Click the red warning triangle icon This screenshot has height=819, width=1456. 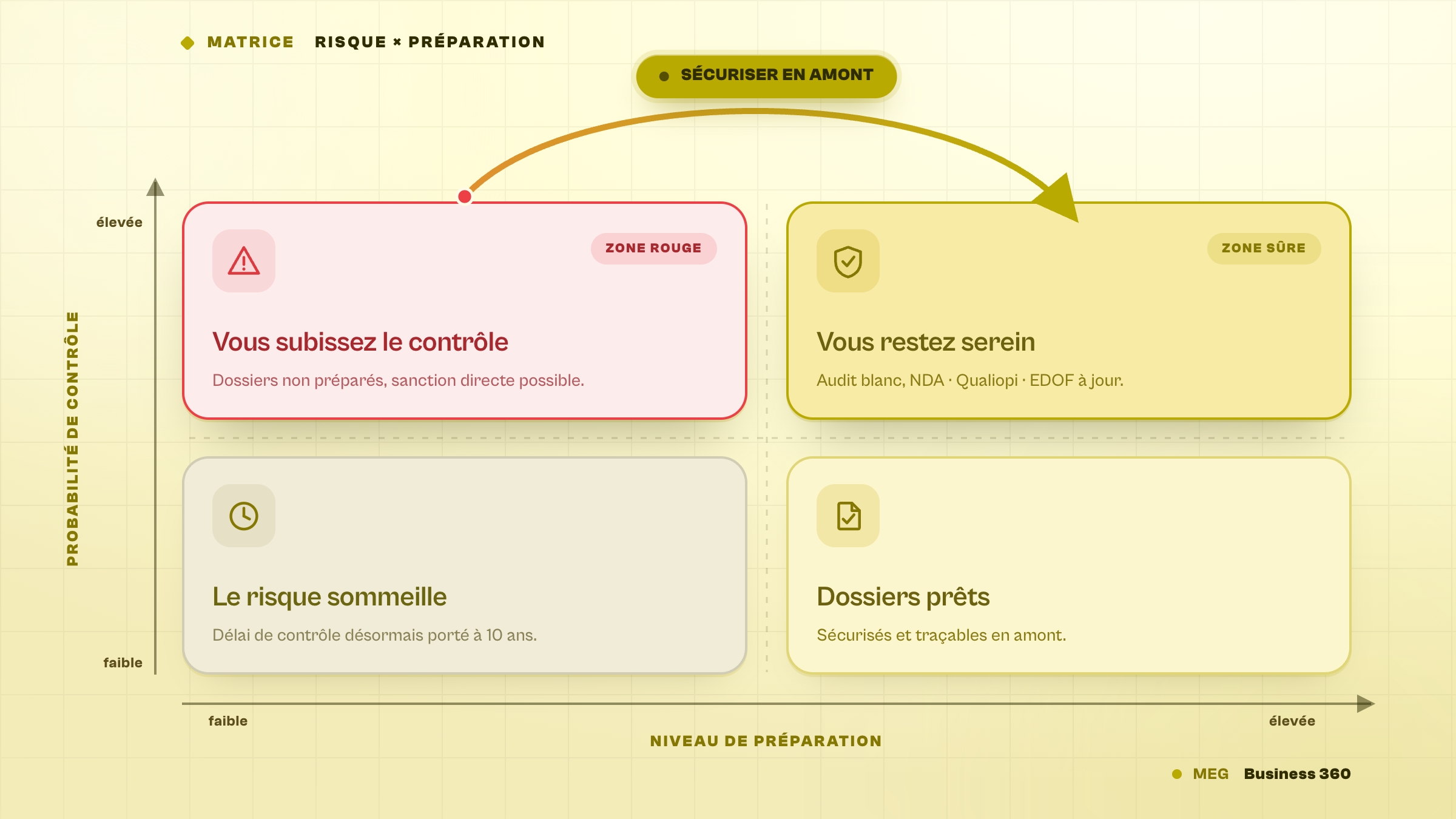click(x=244, y=261)
